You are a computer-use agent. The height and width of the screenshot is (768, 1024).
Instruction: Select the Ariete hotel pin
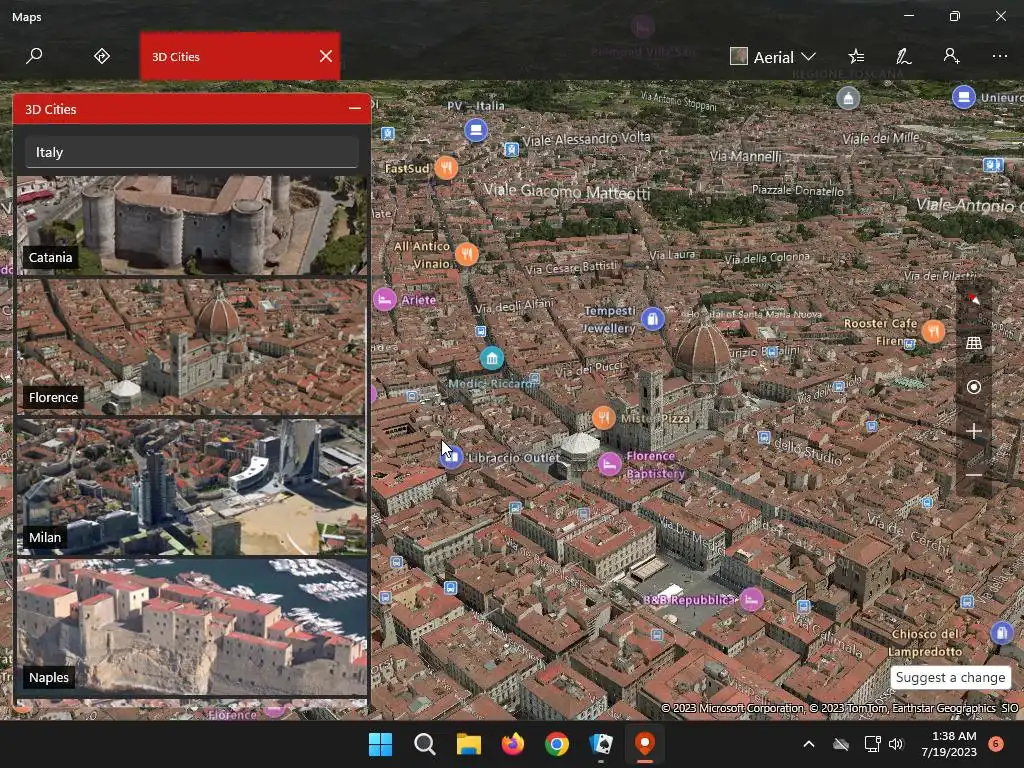(x=385, y=300)
